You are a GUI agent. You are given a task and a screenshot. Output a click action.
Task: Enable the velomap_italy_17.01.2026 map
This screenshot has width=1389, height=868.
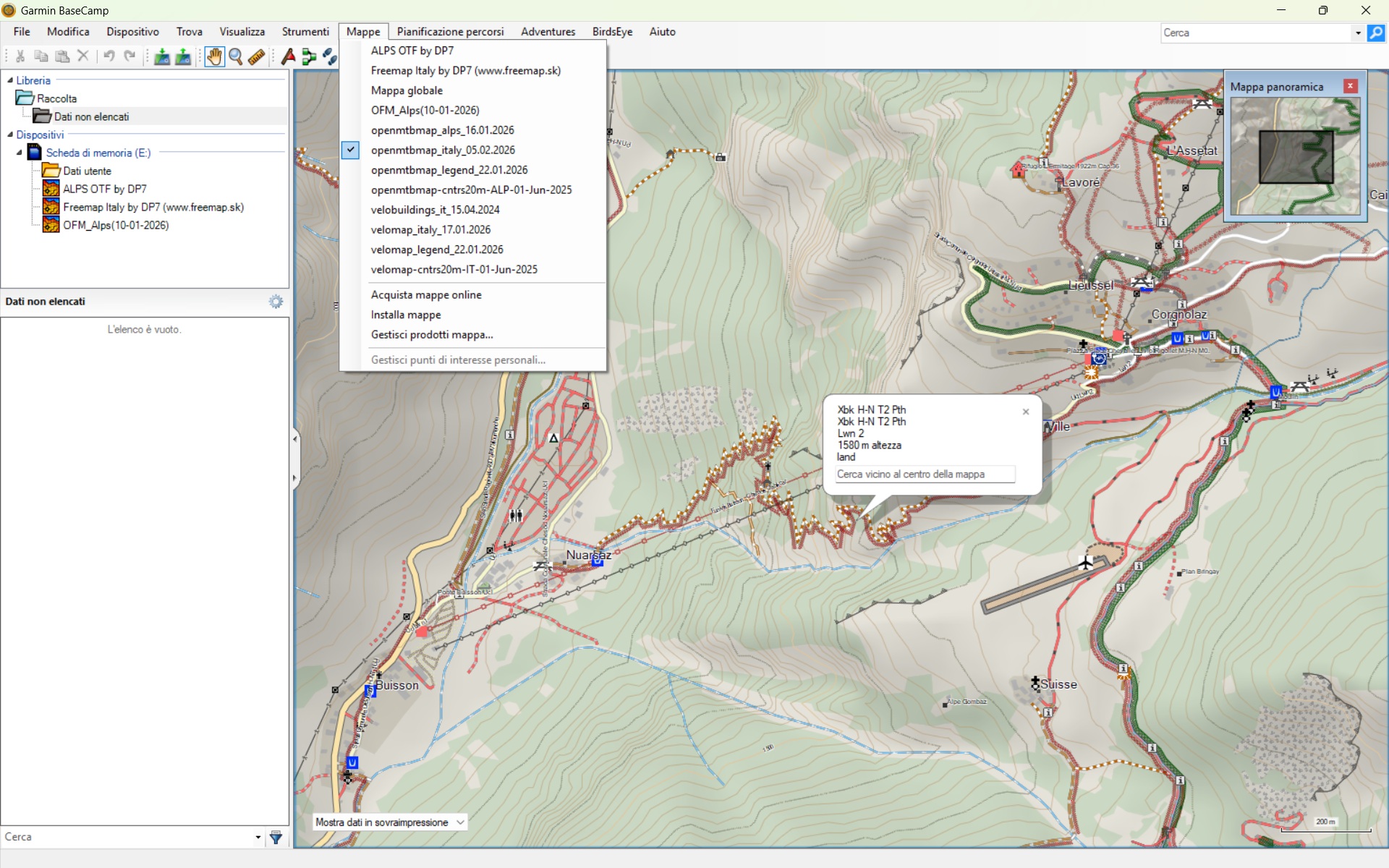[430, 229]
